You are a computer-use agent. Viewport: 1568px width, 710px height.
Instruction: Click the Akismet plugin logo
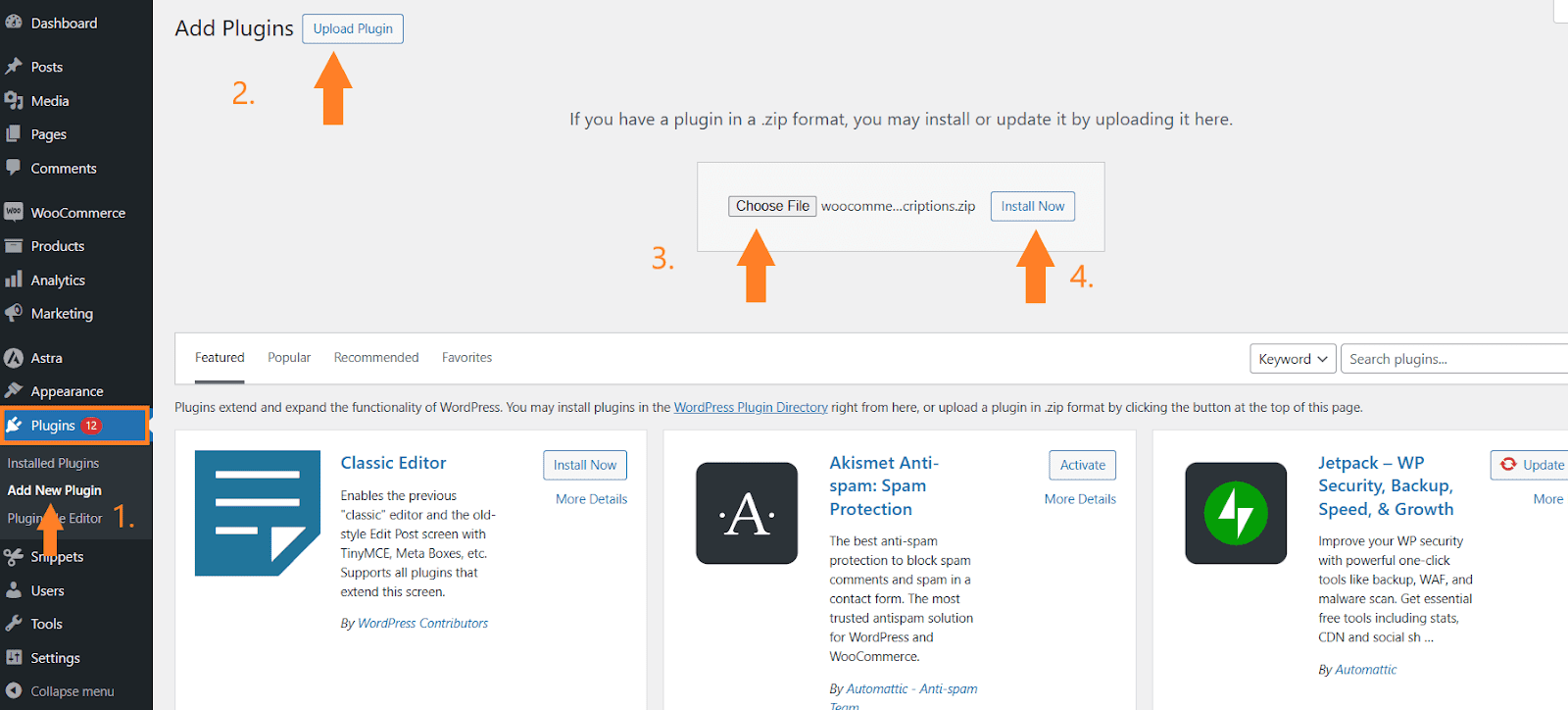click(747, 513)
